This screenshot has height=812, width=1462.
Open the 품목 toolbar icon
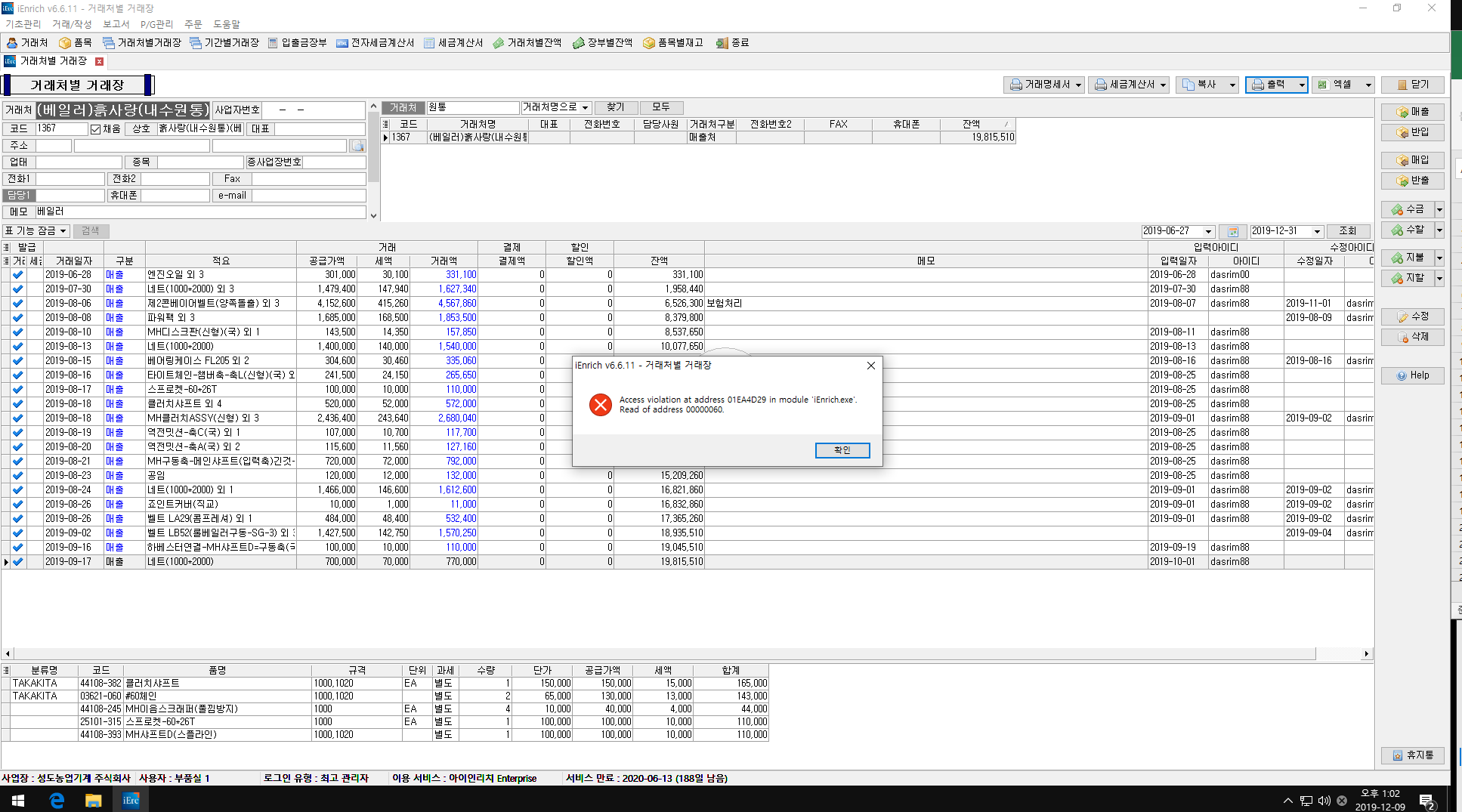tap(76, 43)
